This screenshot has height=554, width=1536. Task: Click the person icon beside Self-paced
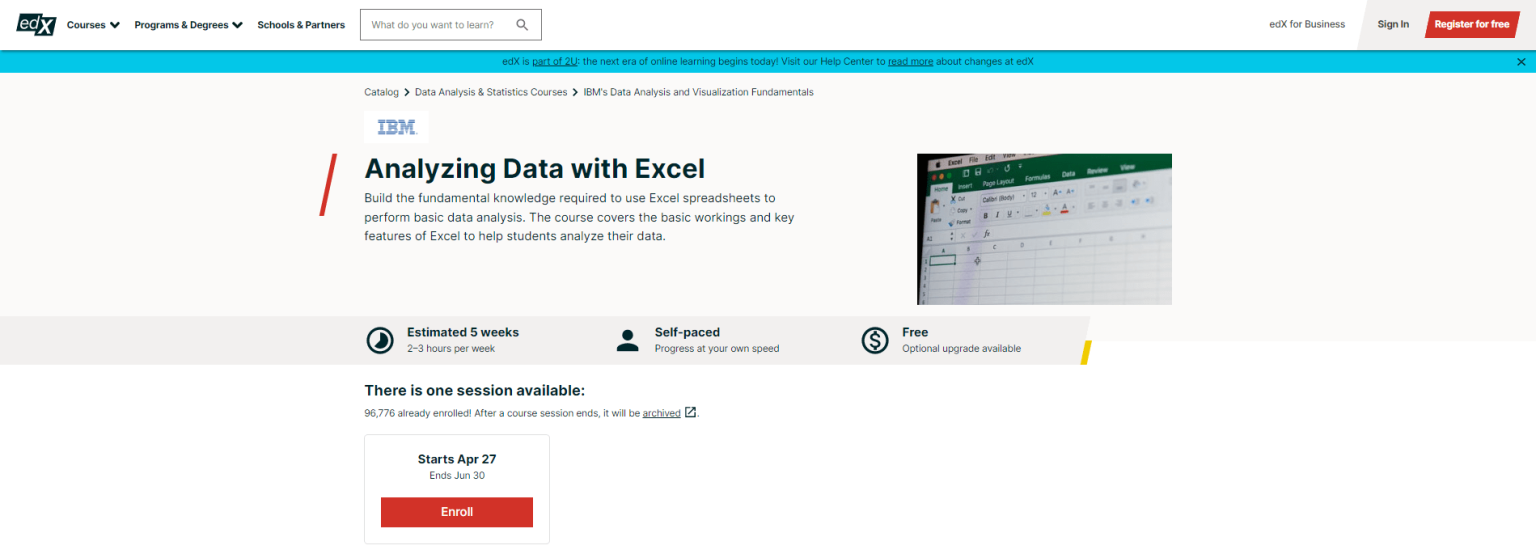tap(627, 340)
